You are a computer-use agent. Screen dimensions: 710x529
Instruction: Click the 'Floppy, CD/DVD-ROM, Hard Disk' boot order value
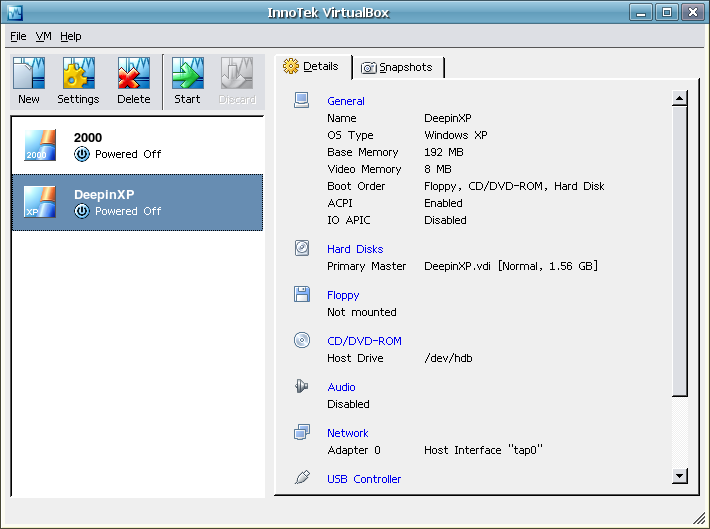[514, 186]
